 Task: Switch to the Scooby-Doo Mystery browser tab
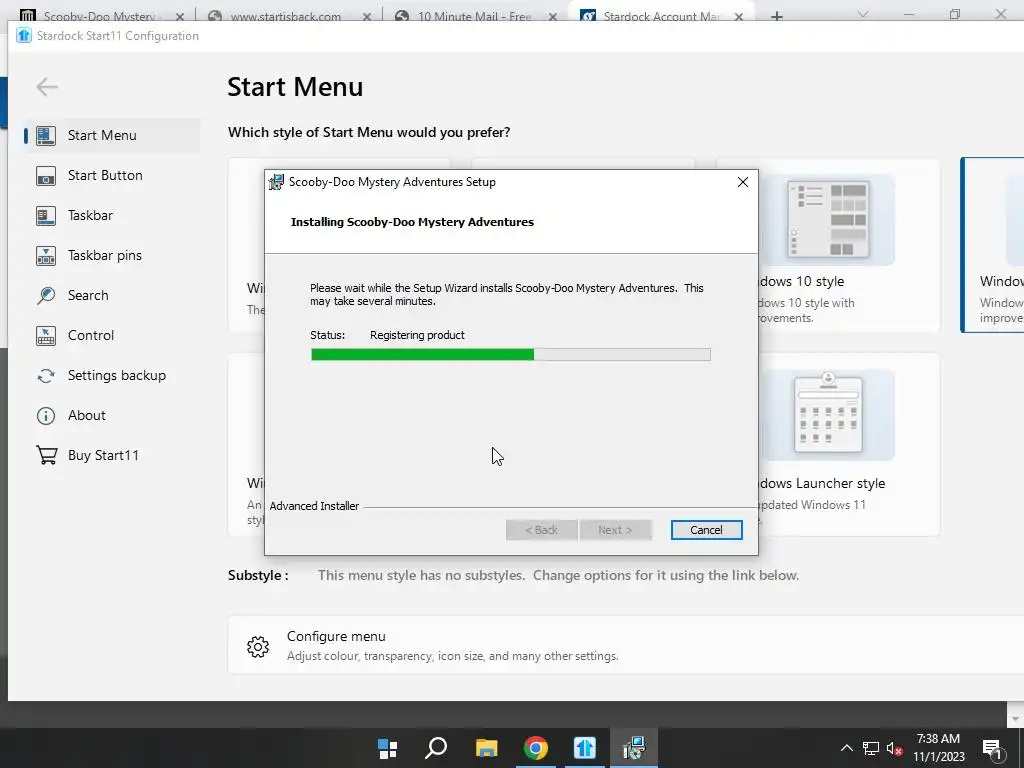(x=98, y=16)
